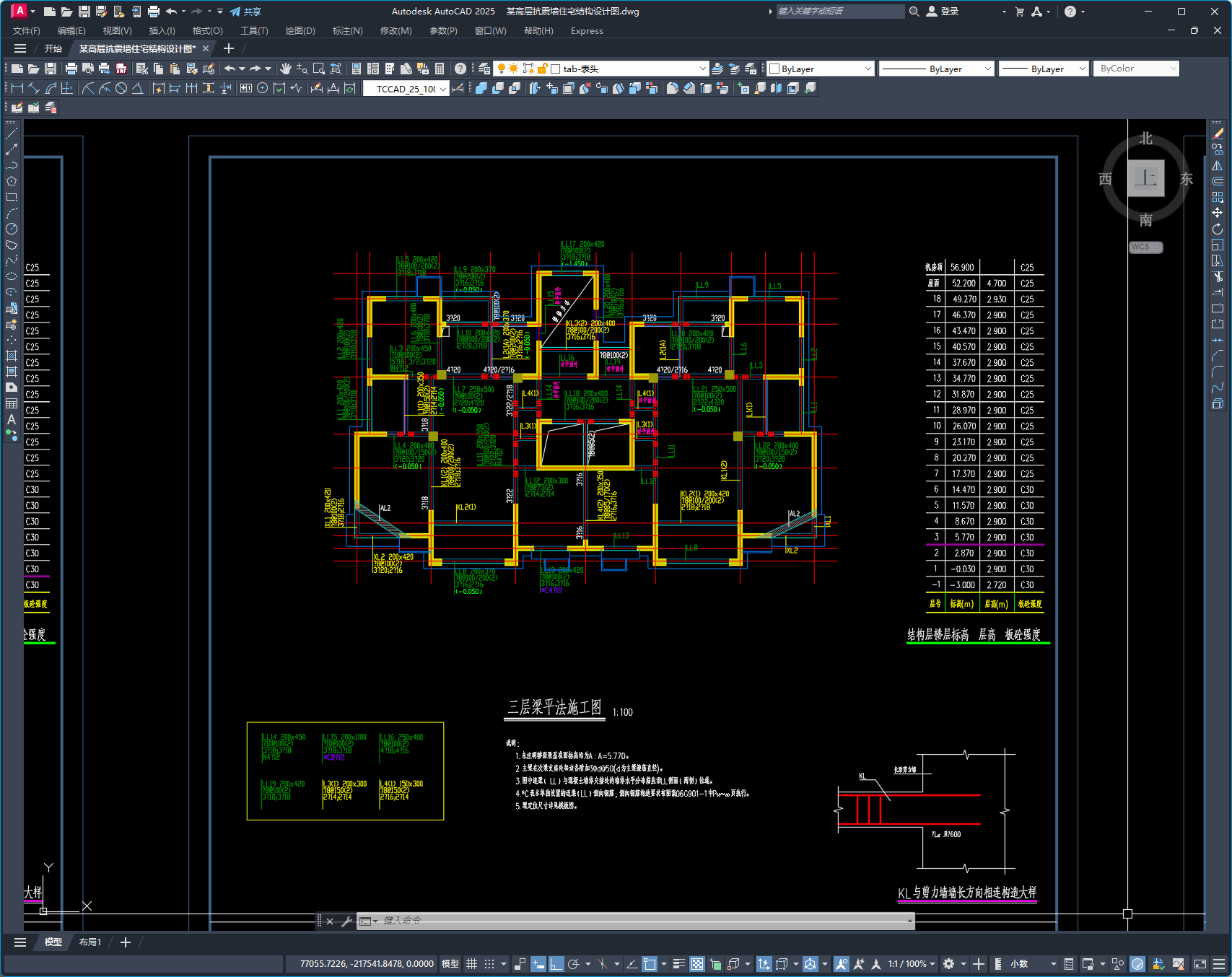This screenshot has width=1232, height=977.
Task: Expand the workspace switching gear dropdown
Action: 962,964
